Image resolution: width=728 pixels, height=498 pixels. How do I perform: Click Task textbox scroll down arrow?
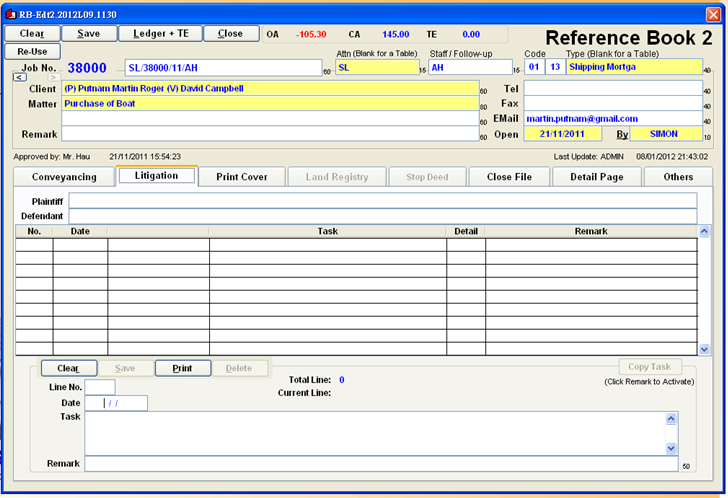[x=671, y=448]
